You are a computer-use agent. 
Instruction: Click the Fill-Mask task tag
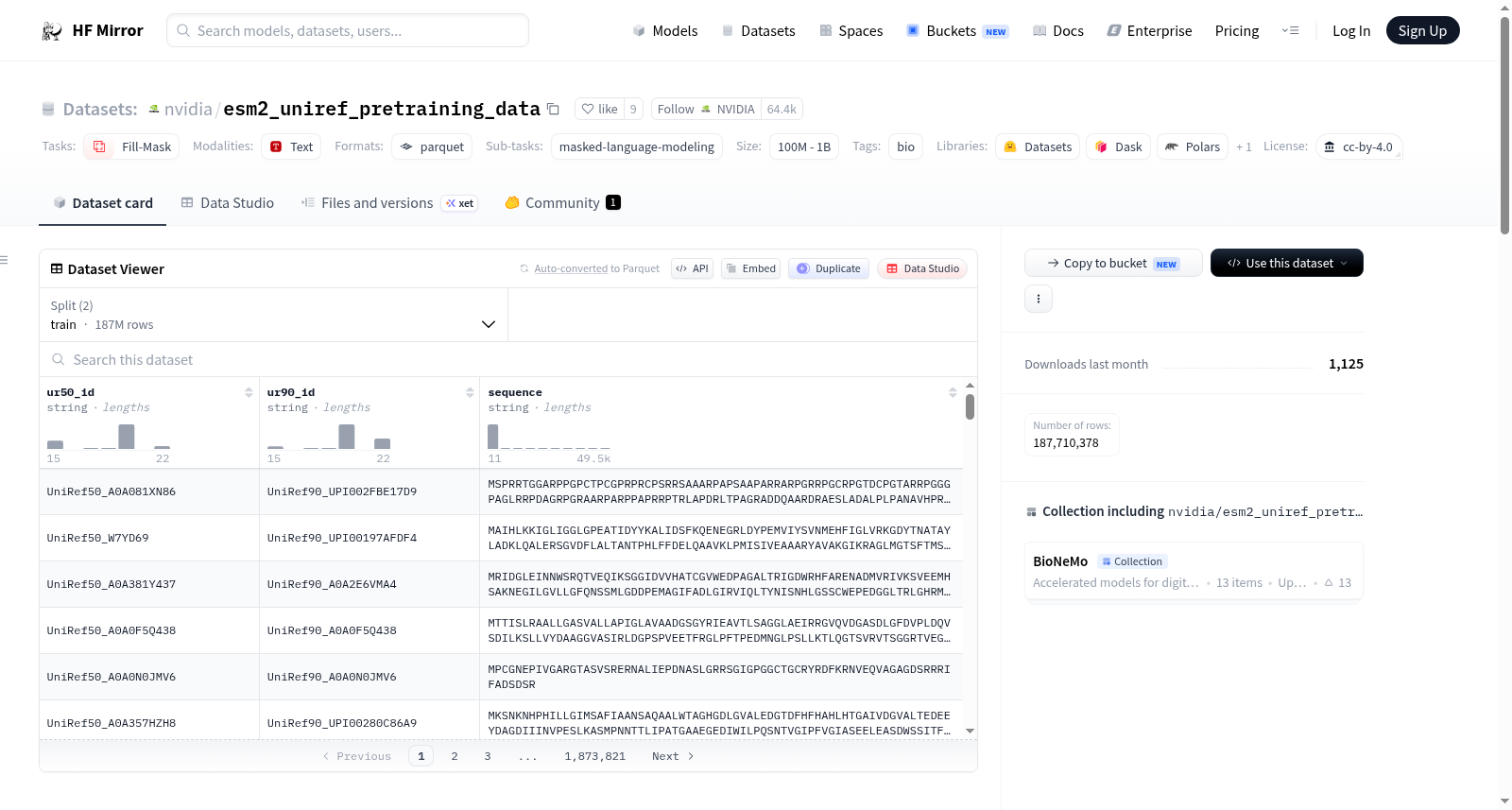pos(131,146)
